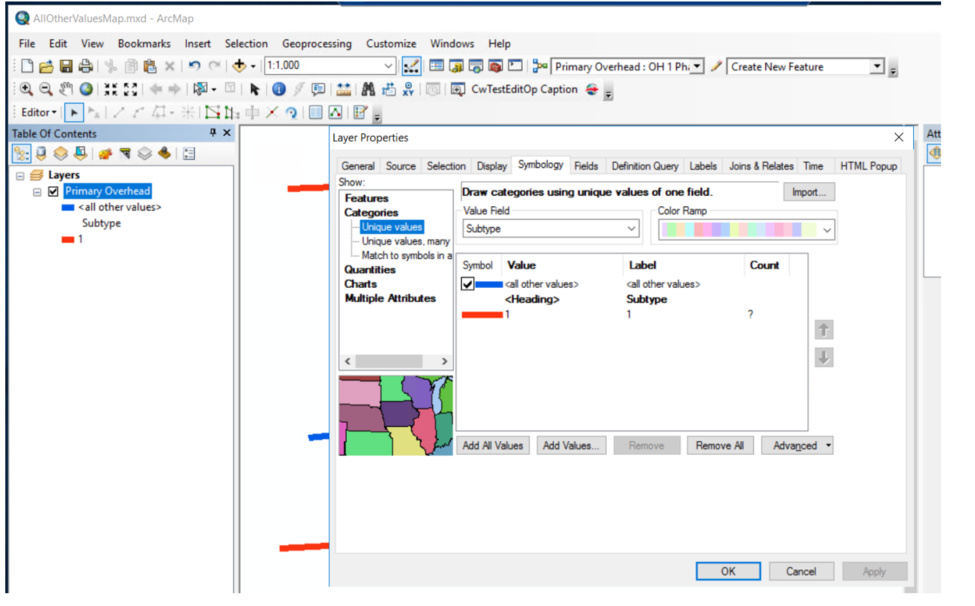This screenshot has height=606, width=975.
Task: Open the Editor menu dropdown
Action: tap(39, 112)
